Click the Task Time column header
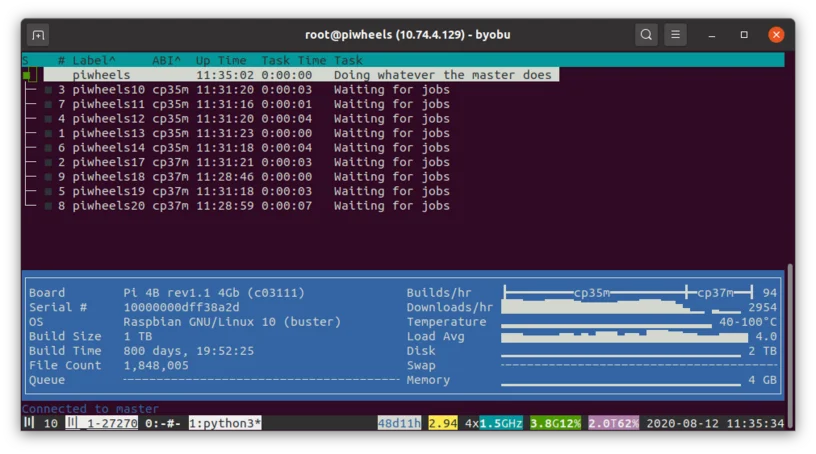The height and width of the screenshot is (454, 816). [x=294, y=60]
